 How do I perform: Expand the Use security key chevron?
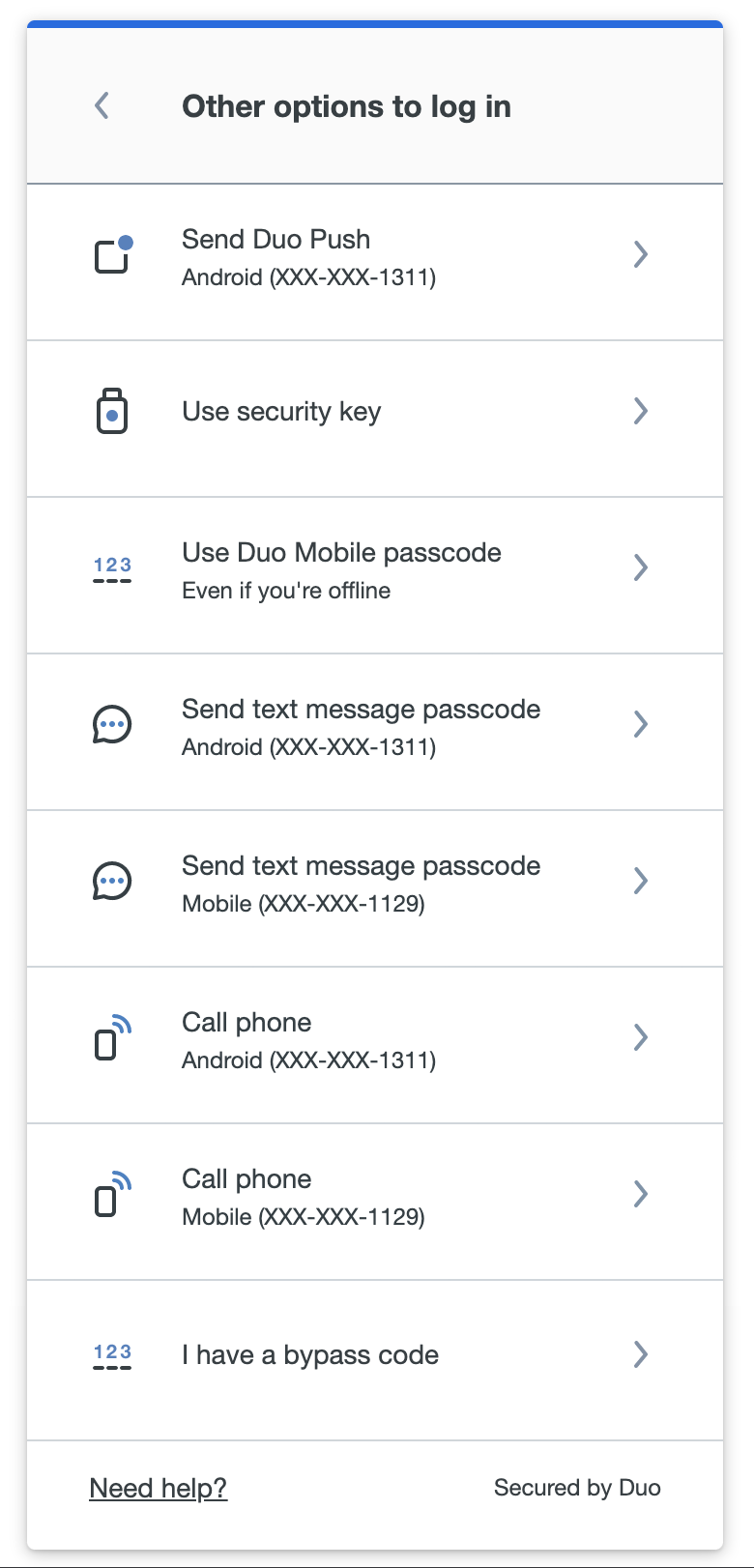(640, 411)
